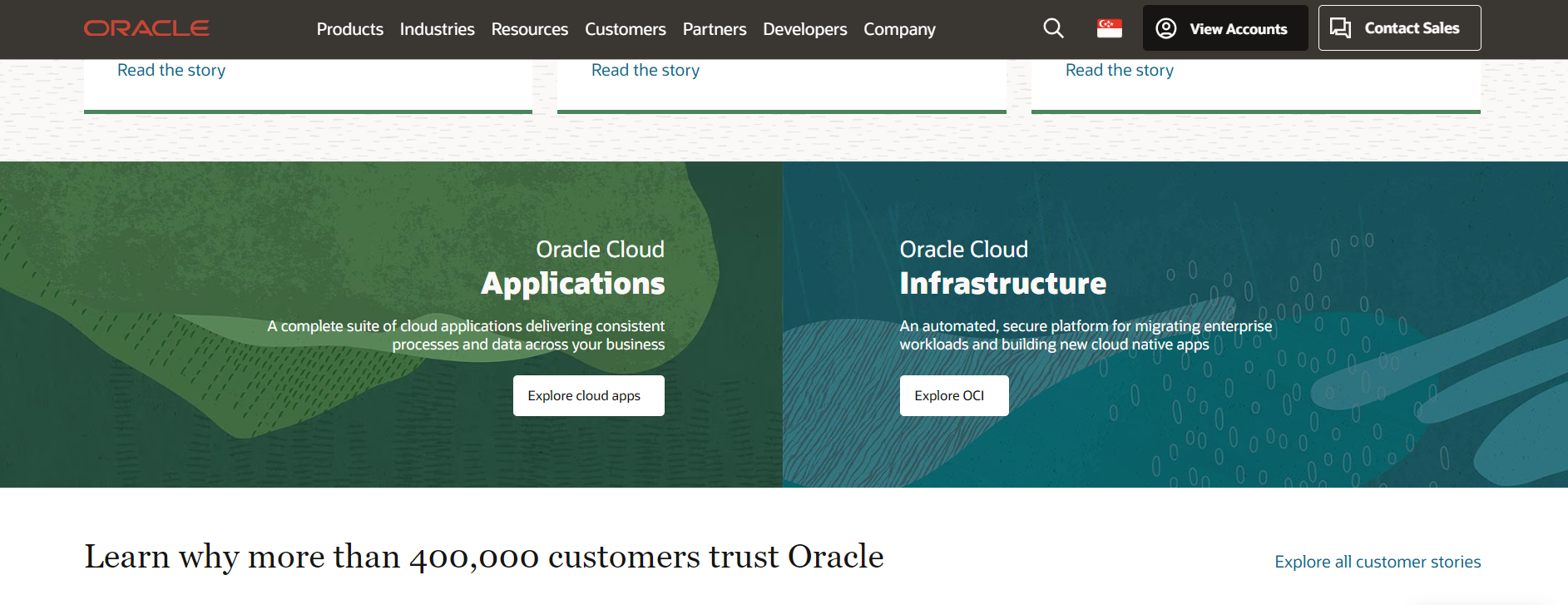
Task: Open the View Accounts button
Action: 1225,28
